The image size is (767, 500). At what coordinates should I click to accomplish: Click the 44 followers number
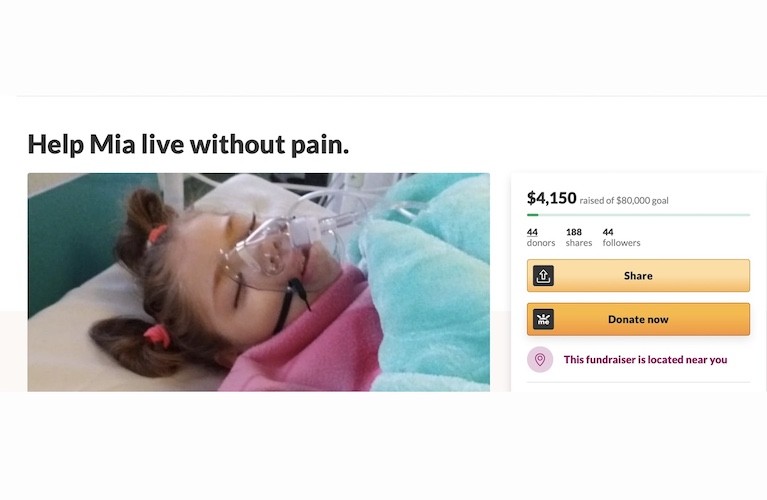[608, 232]
